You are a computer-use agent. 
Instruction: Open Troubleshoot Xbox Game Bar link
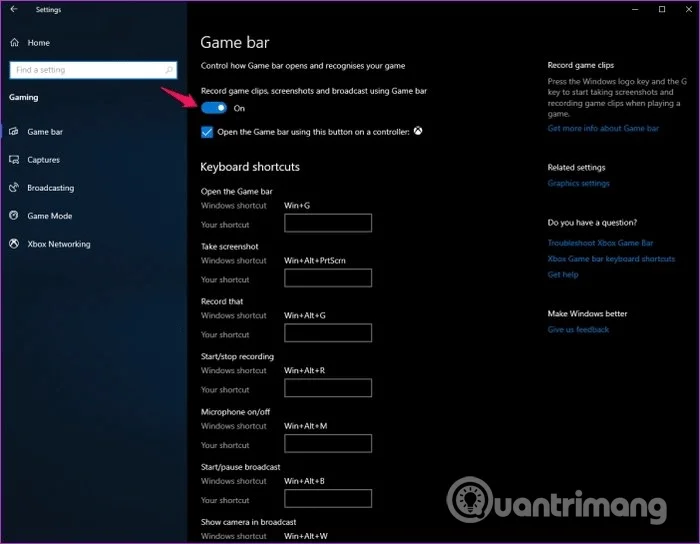[x=600, y=243]
